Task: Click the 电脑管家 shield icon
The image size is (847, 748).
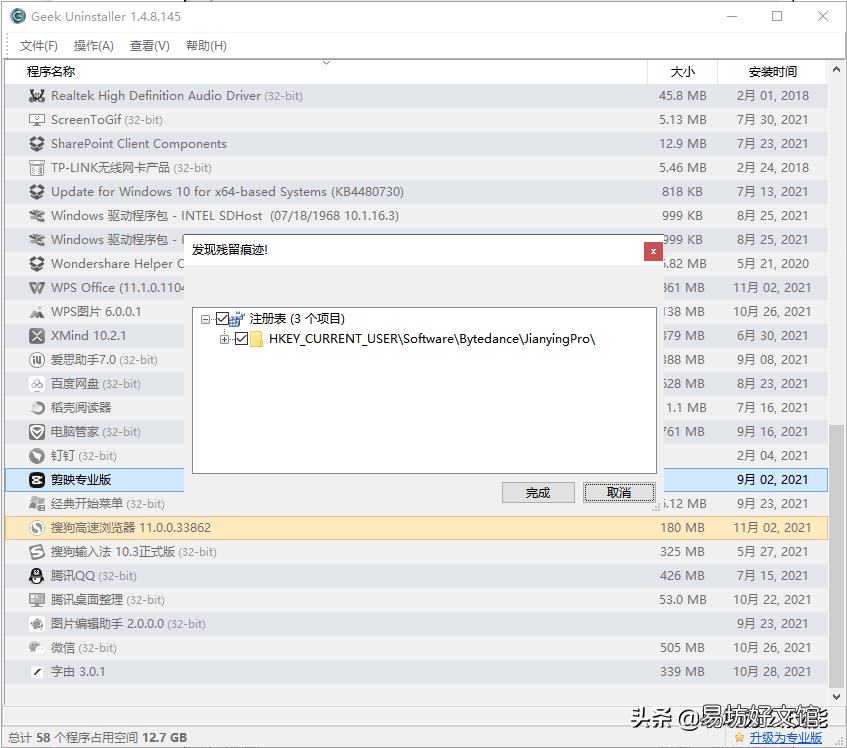Action: [37, 432]
